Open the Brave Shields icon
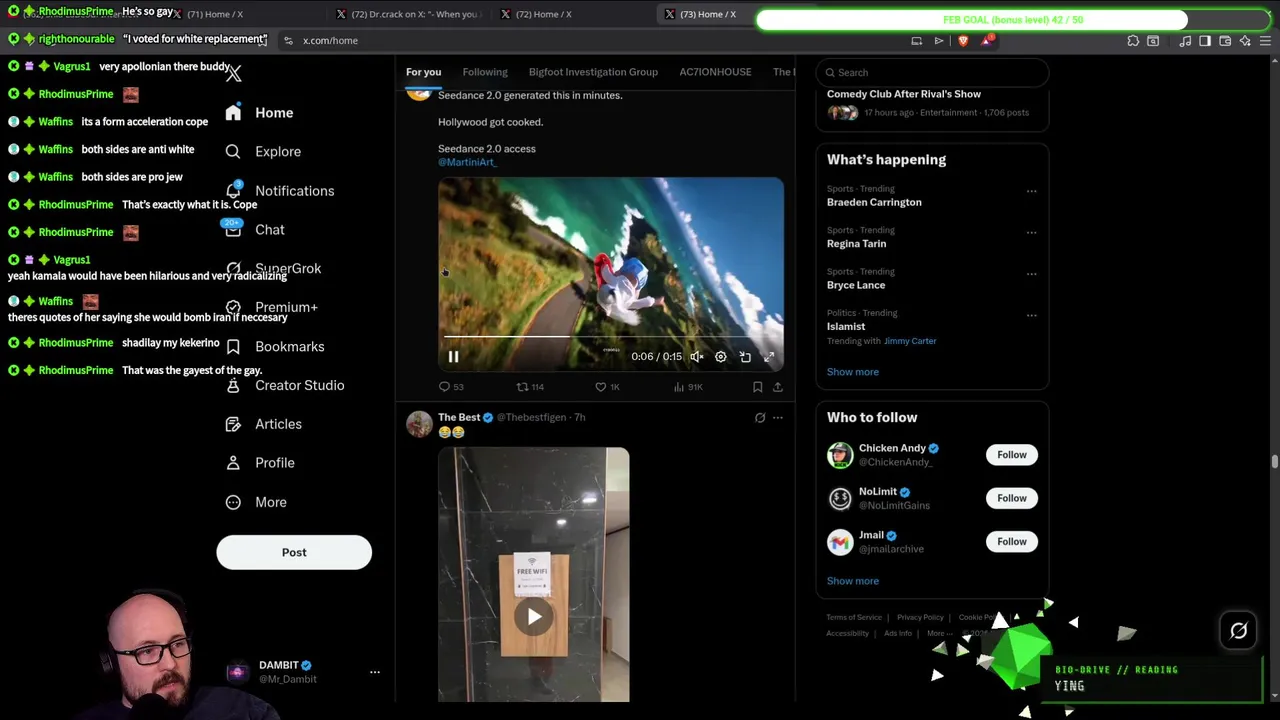This screenshot has width=1280, height=720. coord(963,41)
